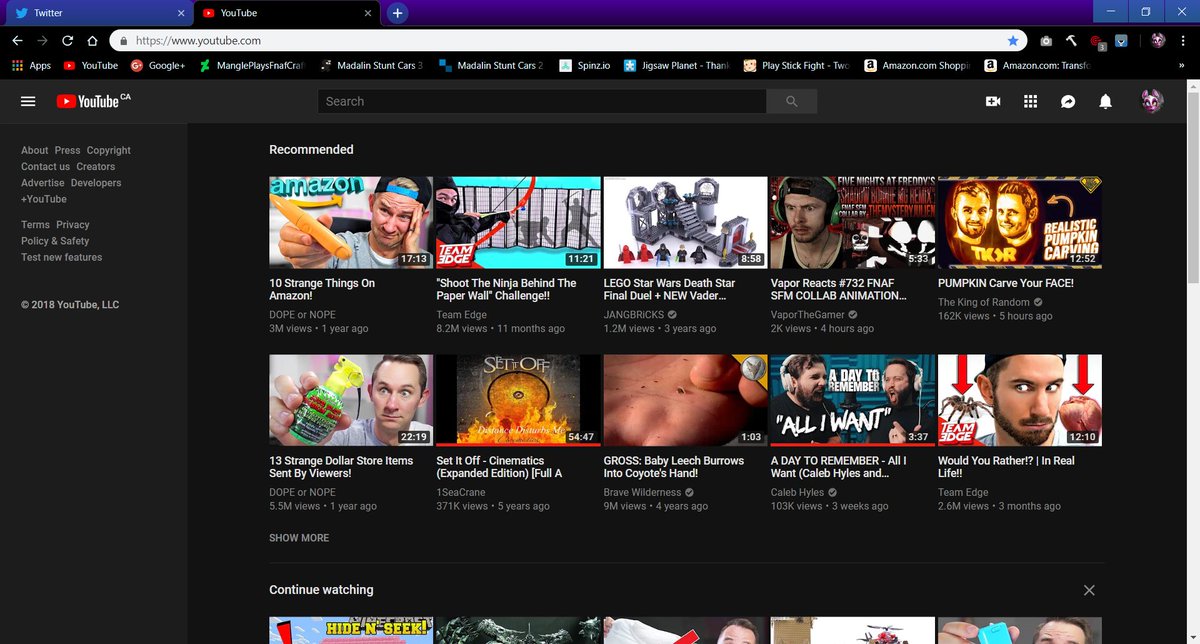Go to DOPE or NOPE channel under Amazon video
Image resolution: width=1200 pixels, height=644 pixels.
pos(302,315)
